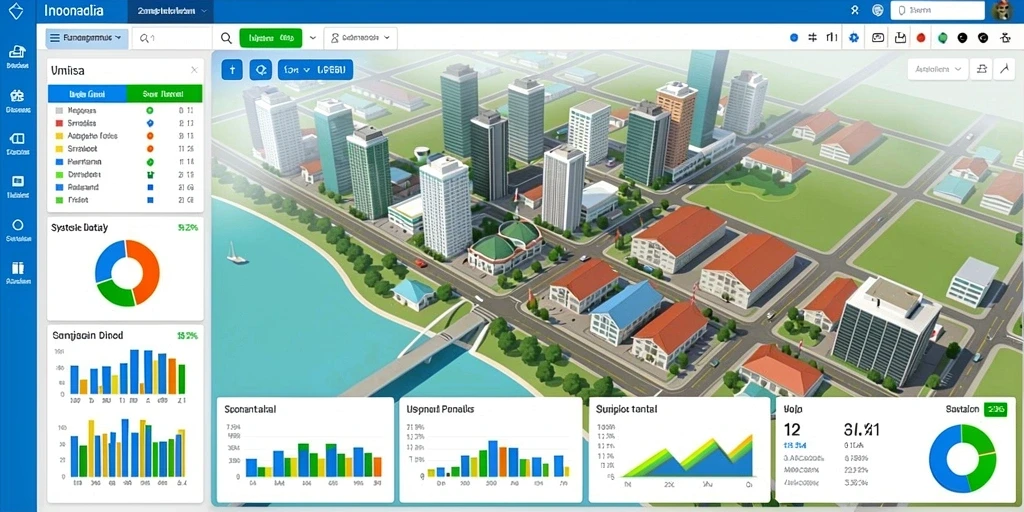Click the camera snapshot icon in the toolbar

[878, 38]
